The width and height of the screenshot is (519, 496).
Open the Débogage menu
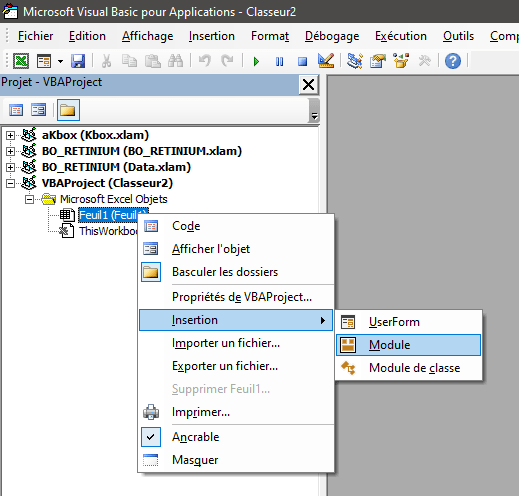[332, 36]
